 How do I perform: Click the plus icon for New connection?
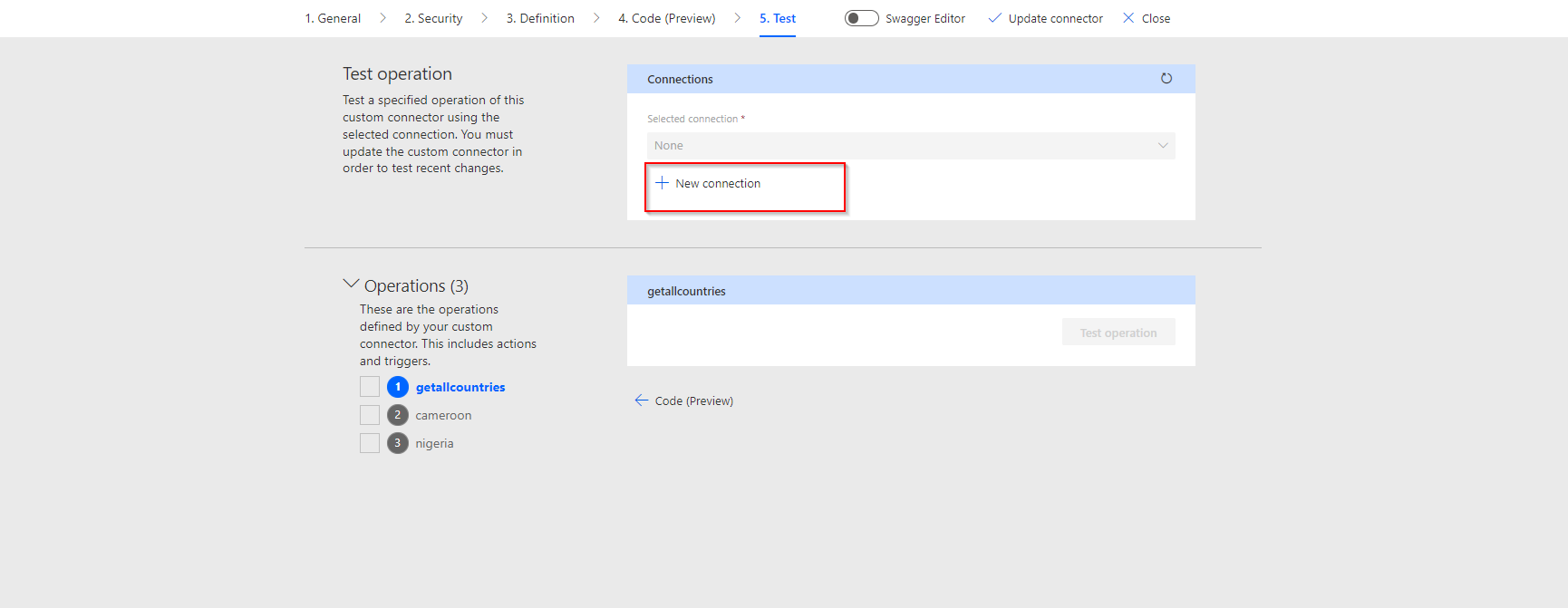click(x=662, y=183)
